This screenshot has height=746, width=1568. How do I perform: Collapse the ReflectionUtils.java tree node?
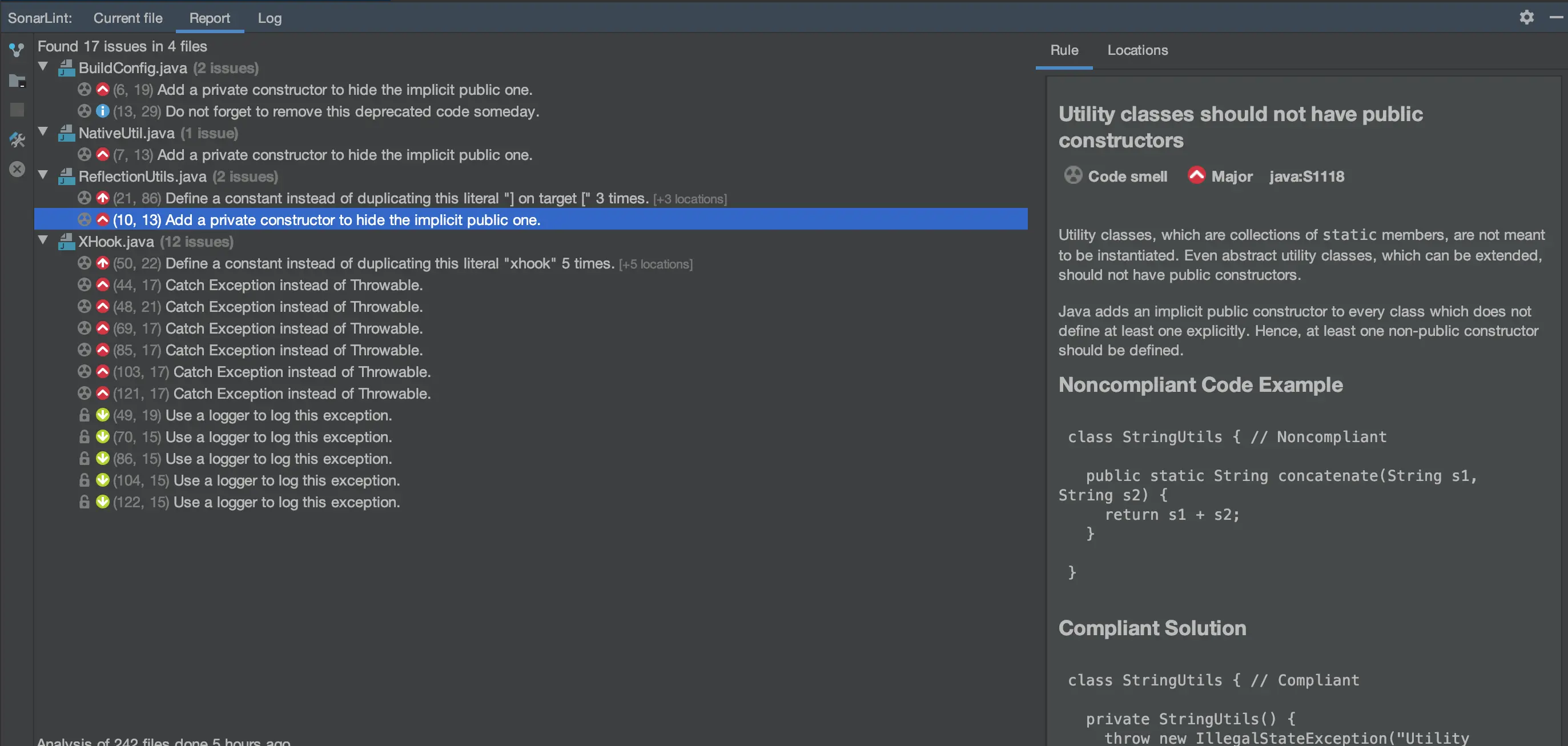pos(43,175)
